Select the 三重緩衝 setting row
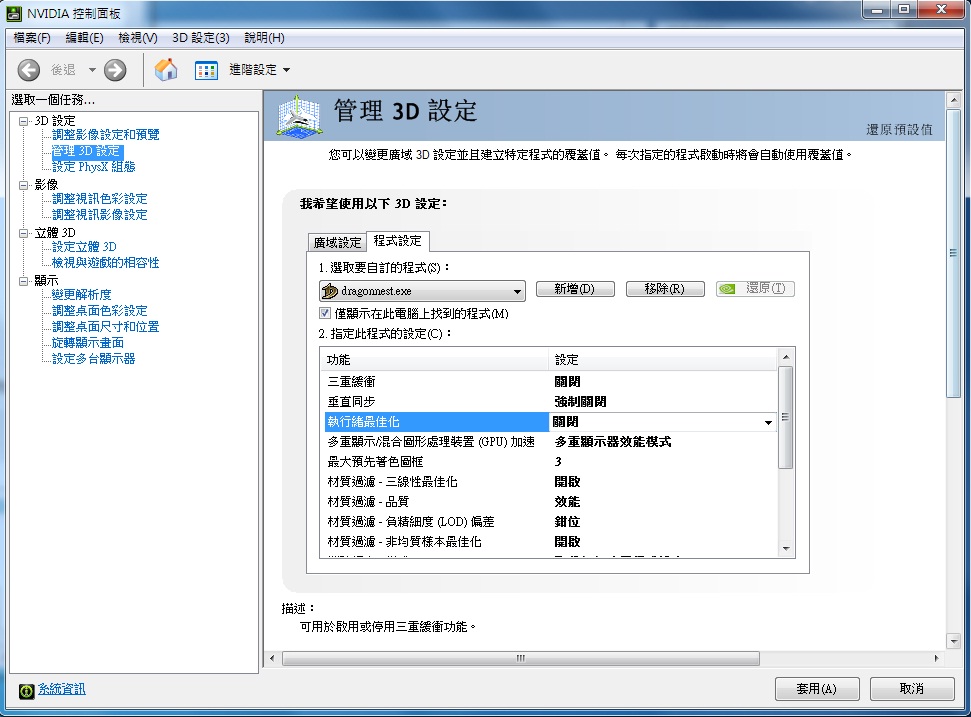This screenshot has height=717, width=971. [x=550, y=382]
